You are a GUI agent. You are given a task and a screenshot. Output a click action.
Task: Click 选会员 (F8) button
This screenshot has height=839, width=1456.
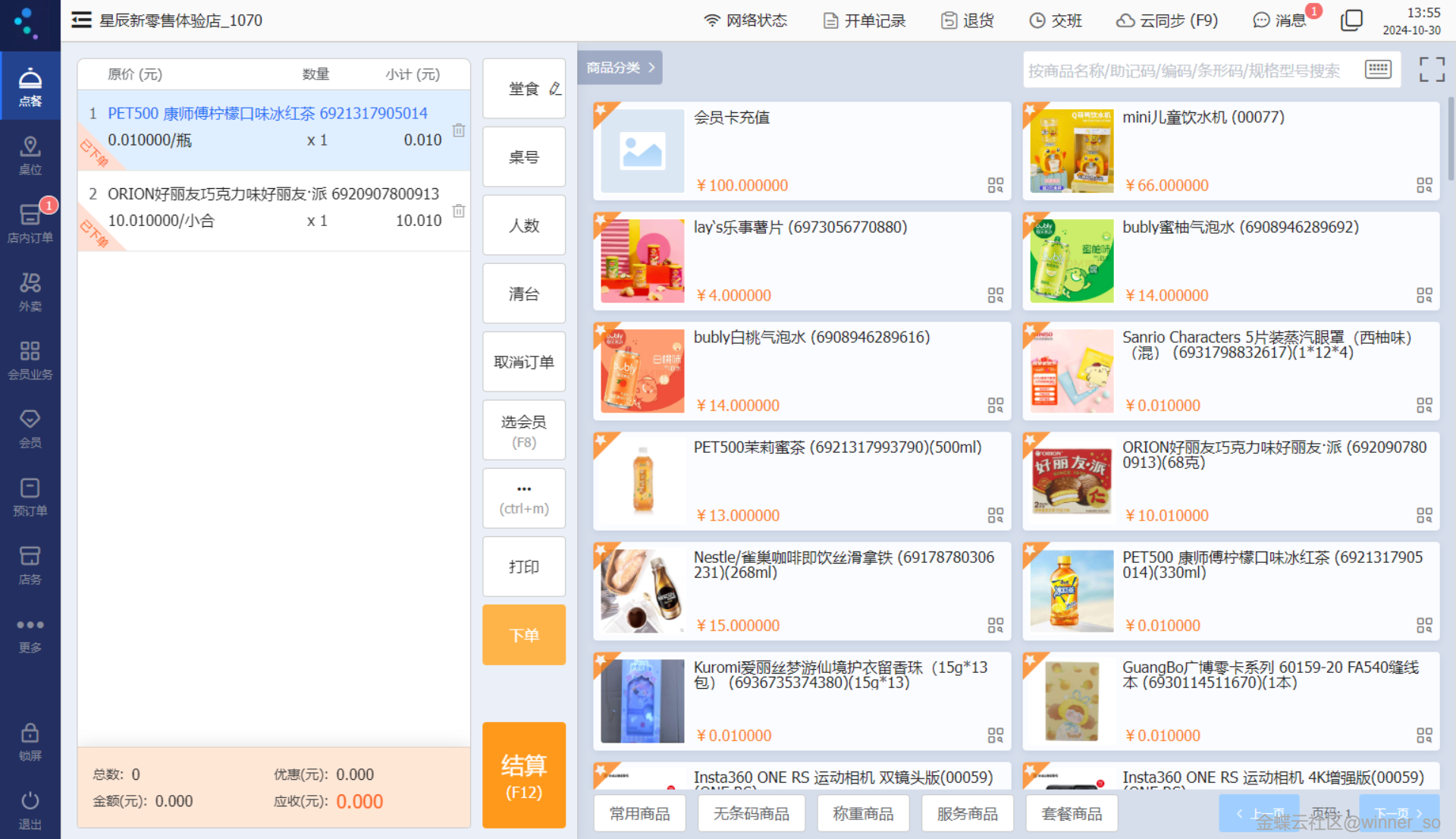(524, 430)
